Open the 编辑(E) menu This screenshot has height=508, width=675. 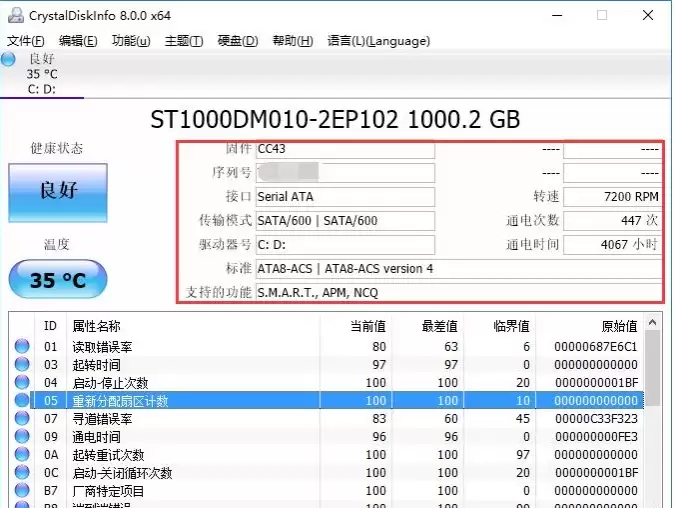click(78, 41)
